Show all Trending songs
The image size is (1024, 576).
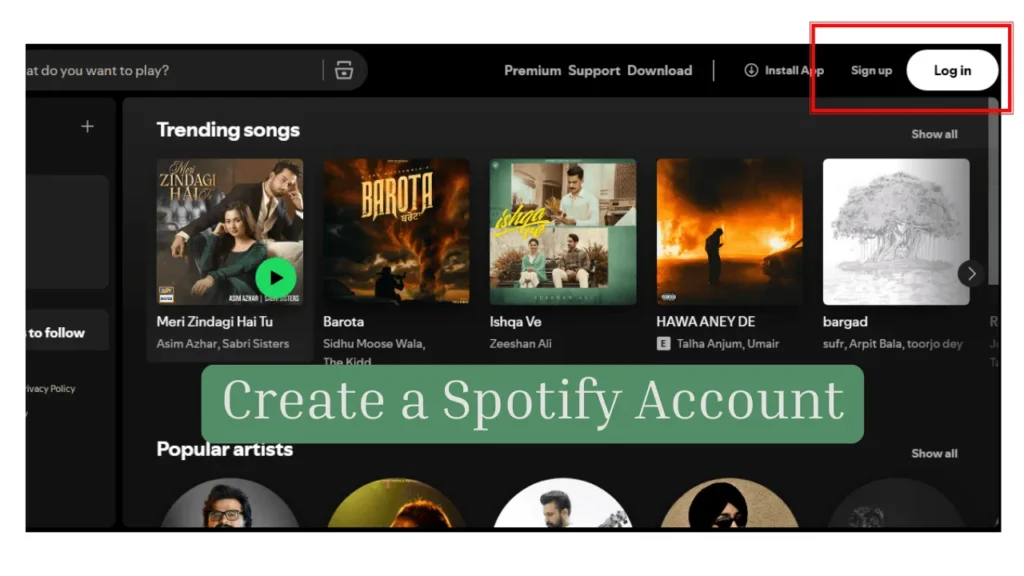(x=934, y=133)
